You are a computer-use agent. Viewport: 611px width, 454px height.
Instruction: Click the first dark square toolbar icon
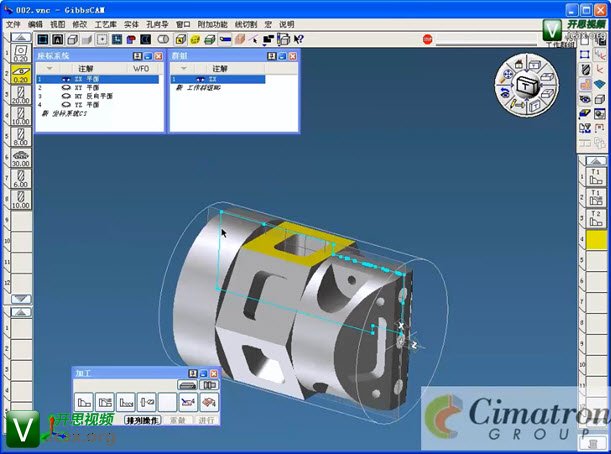[x=42, y=39]
